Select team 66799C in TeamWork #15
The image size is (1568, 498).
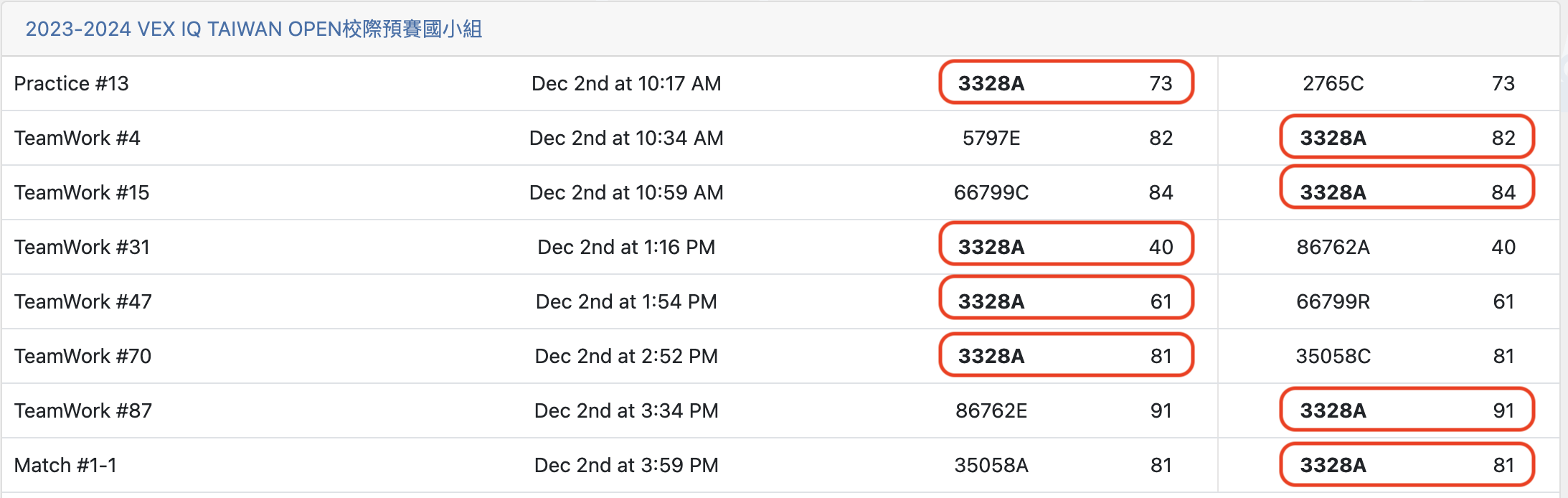coord(991,193)
